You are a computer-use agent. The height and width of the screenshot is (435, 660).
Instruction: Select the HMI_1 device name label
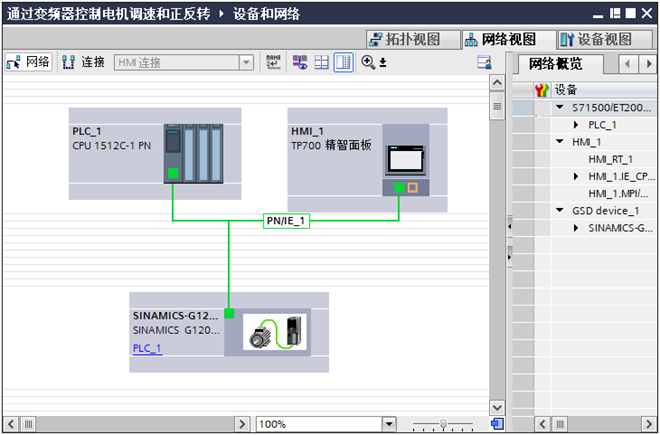(x=307, y=131)
